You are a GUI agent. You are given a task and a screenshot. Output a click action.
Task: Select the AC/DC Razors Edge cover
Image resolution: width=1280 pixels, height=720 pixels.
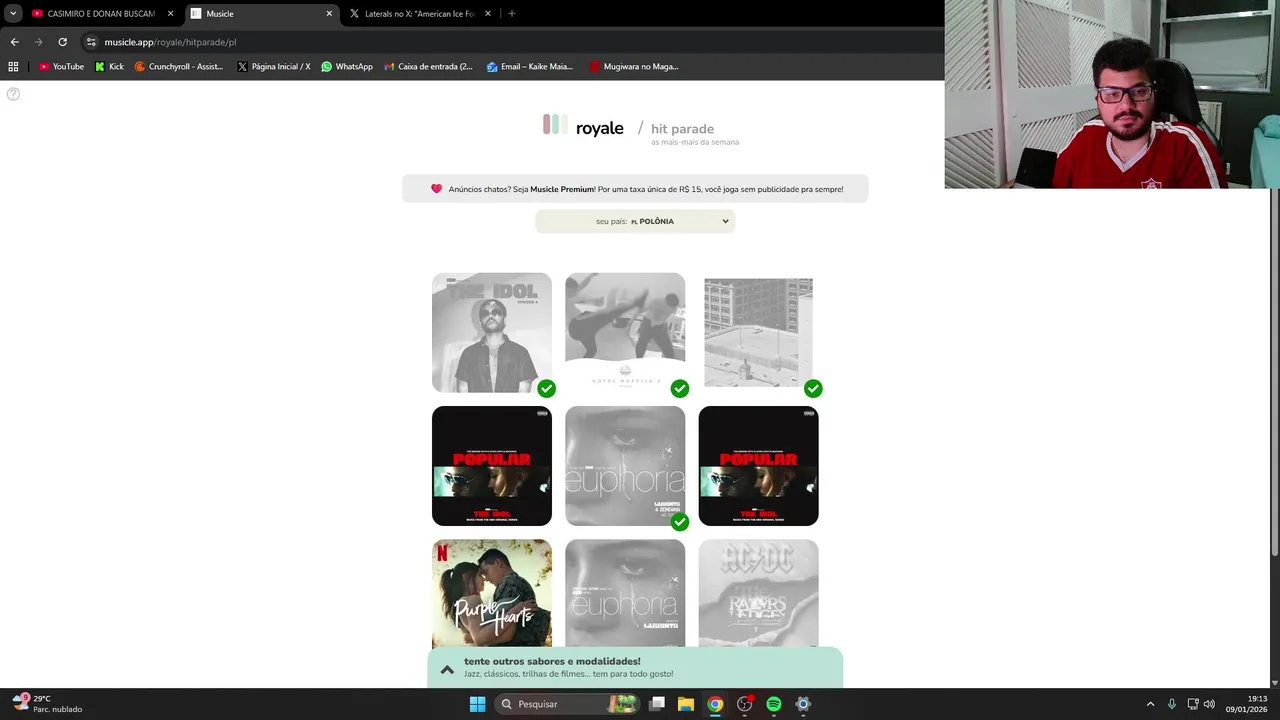click(x=758, y=594)
